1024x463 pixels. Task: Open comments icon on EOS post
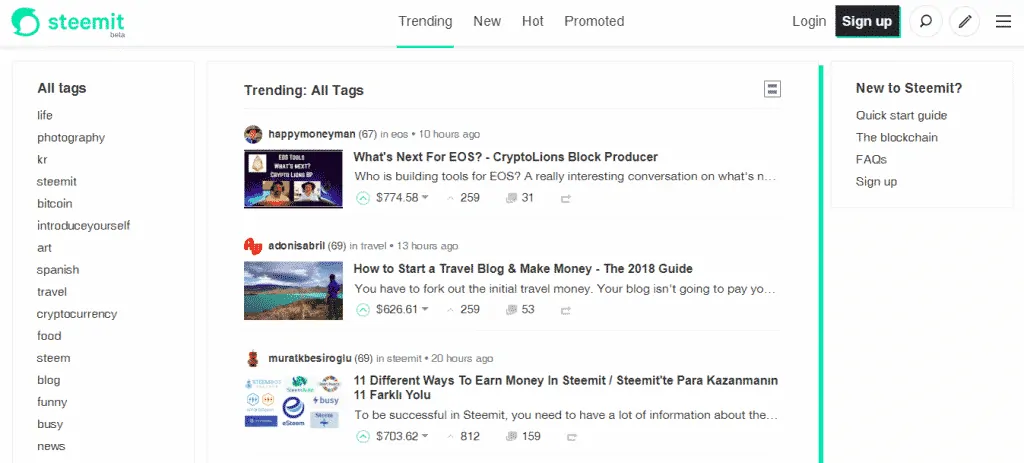511,198
